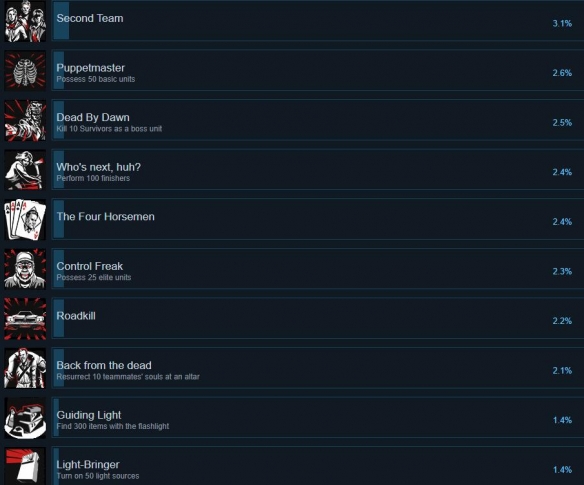This screenshot has height=485, width=584.
Task: Select The Four Horsemen playing cards icon
Action: (25, 219)
